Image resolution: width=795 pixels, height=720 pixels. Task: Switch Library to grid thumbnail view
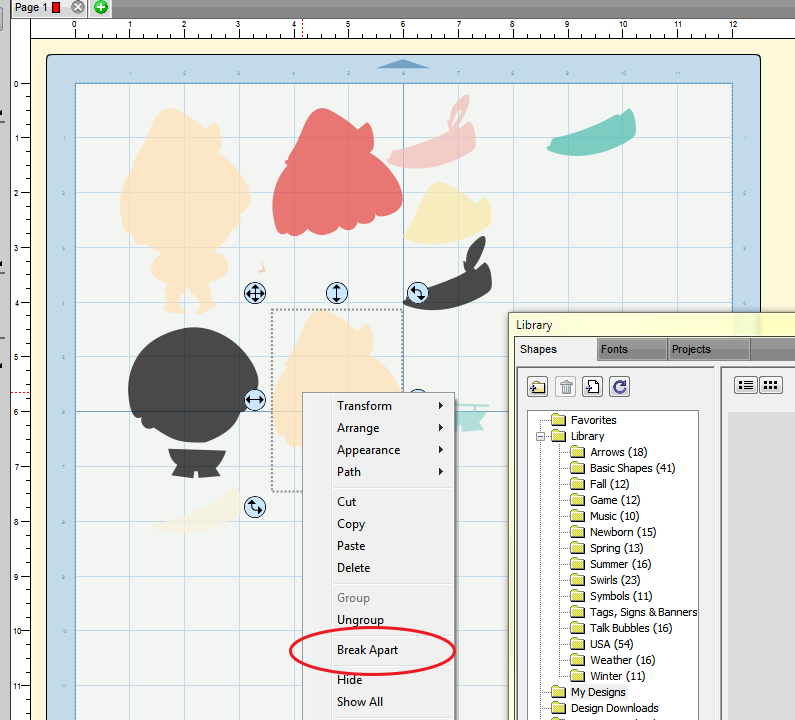tap(771, 385)
